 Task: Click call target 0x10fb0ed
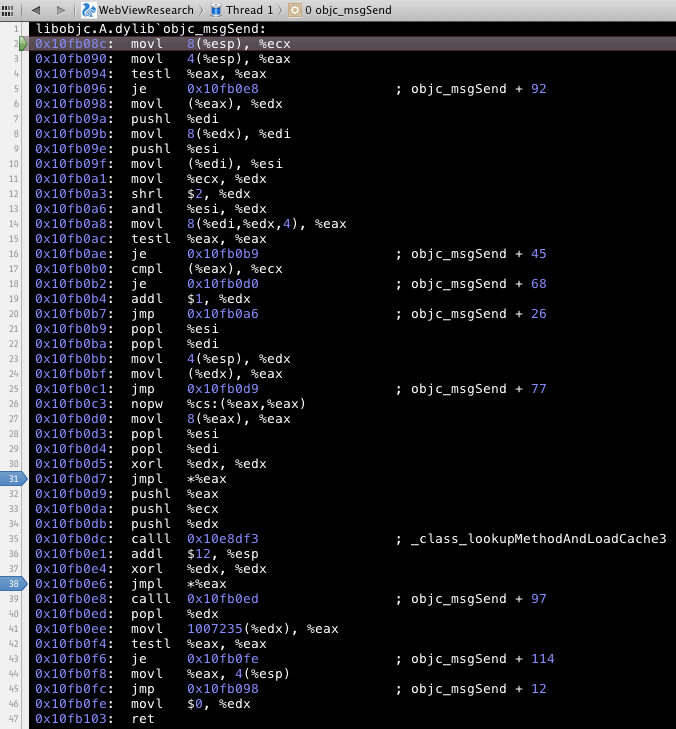[x=223, y=599]
